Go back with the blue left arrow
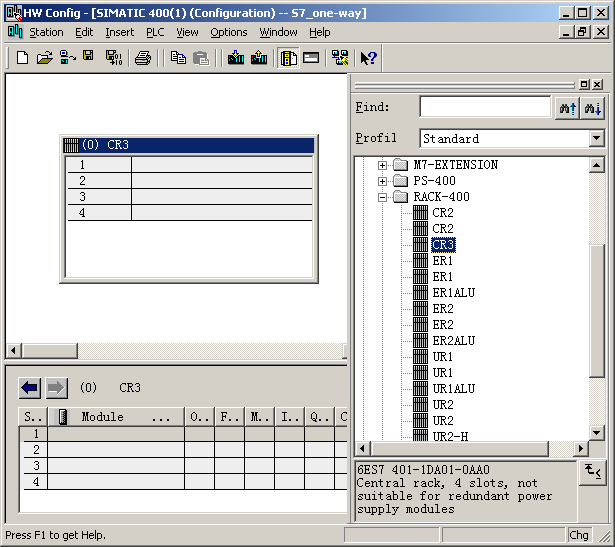The image size is (615, 547). pyautogui.click(x=29, y=388)
